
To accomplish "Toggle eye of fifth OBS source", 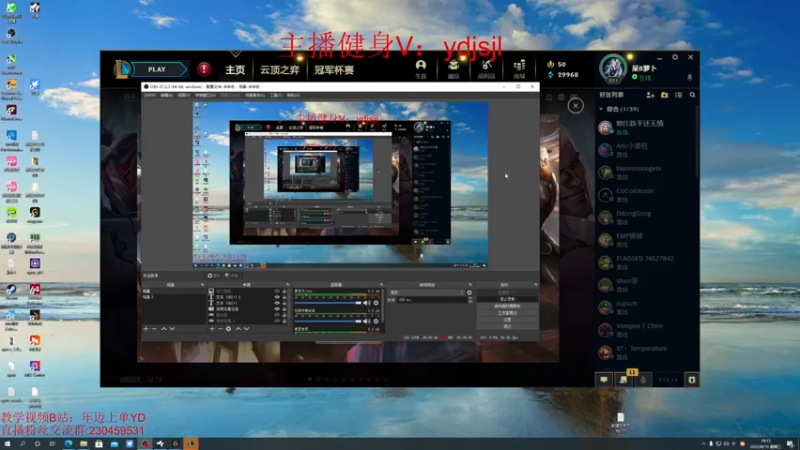I will pyautogui.click(x=277, y=315).
